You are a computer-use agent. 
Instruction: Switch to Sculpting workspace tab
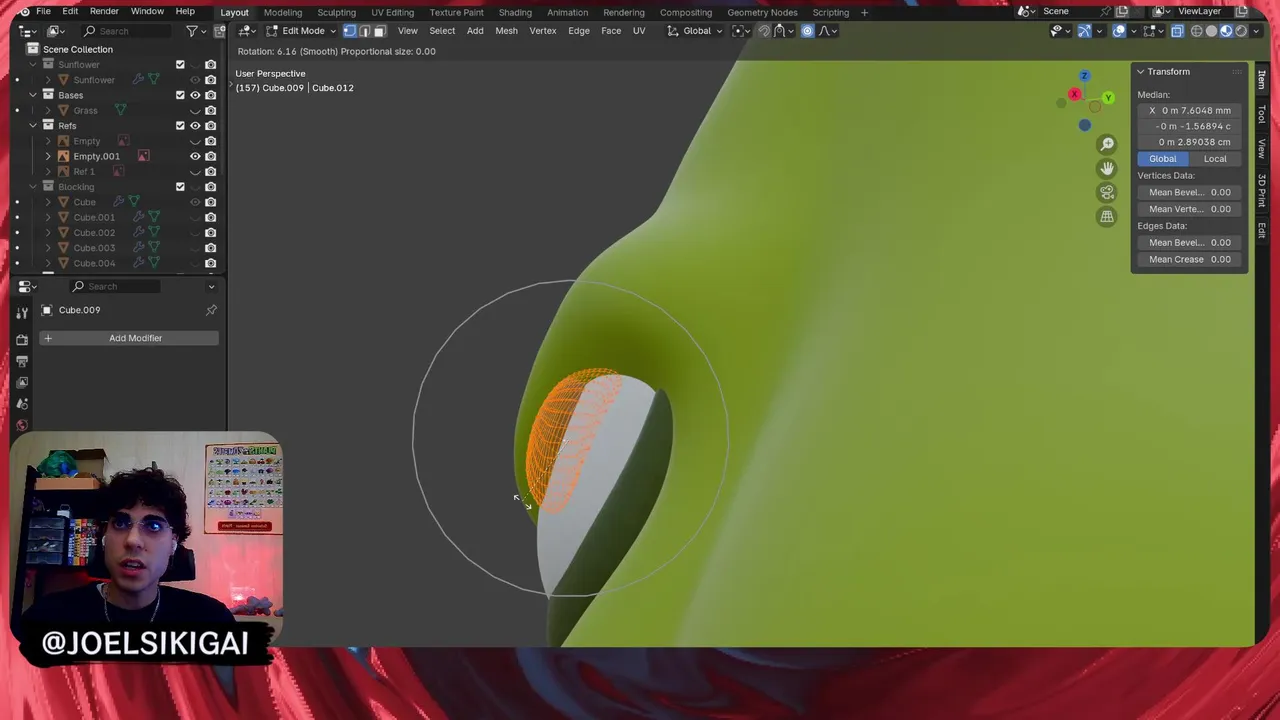(x=336, y=12)
